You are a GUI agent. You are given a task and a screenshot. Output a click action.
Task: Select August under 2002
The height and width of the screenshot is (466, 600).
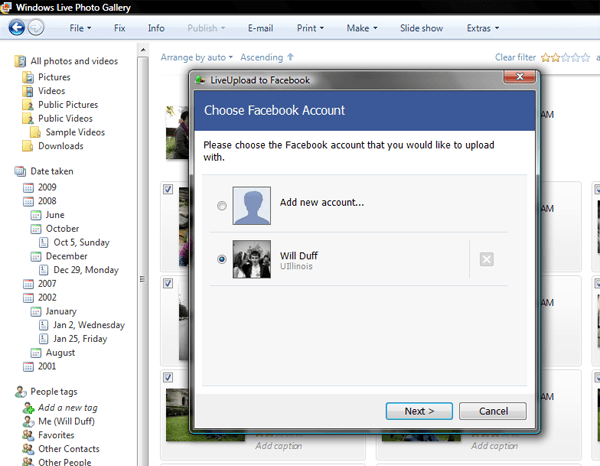click(x=60, y=353)
